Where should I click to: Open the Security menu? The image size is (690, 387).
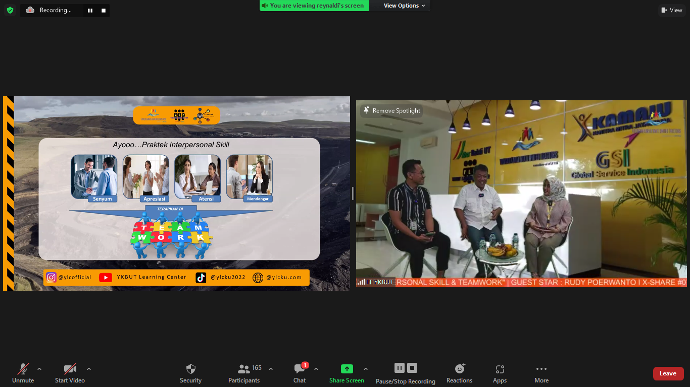click(191, 373)
